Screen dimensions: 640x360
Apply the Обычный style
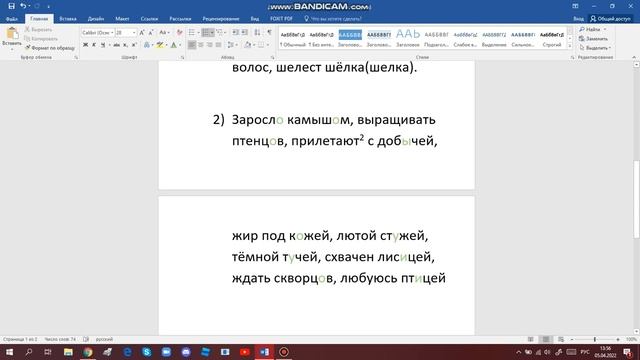point(293,39)
